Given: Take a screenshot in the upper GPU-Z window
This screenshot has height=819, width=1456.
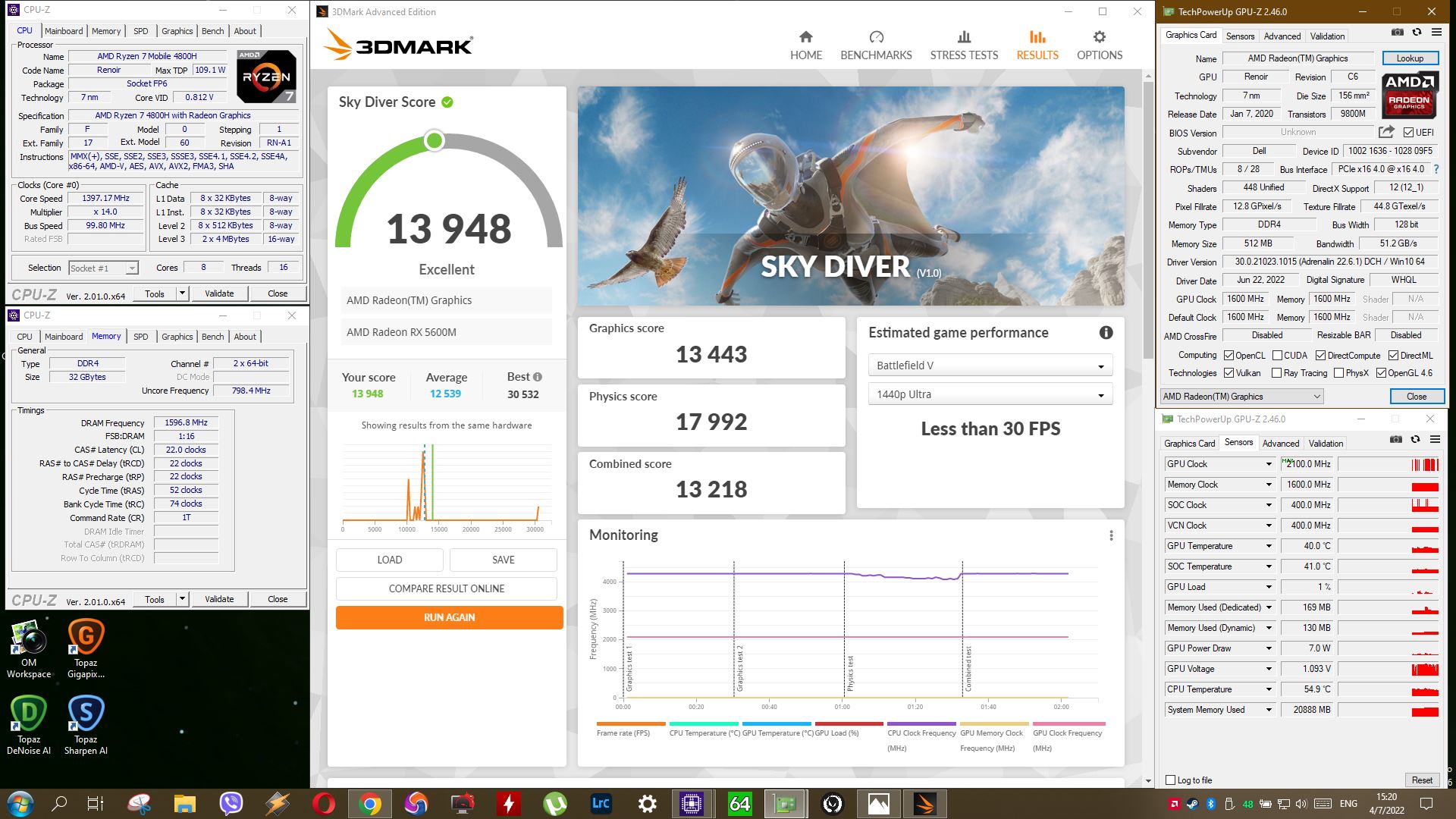Looking at the screenshot, I should [x=1397, y=33].
